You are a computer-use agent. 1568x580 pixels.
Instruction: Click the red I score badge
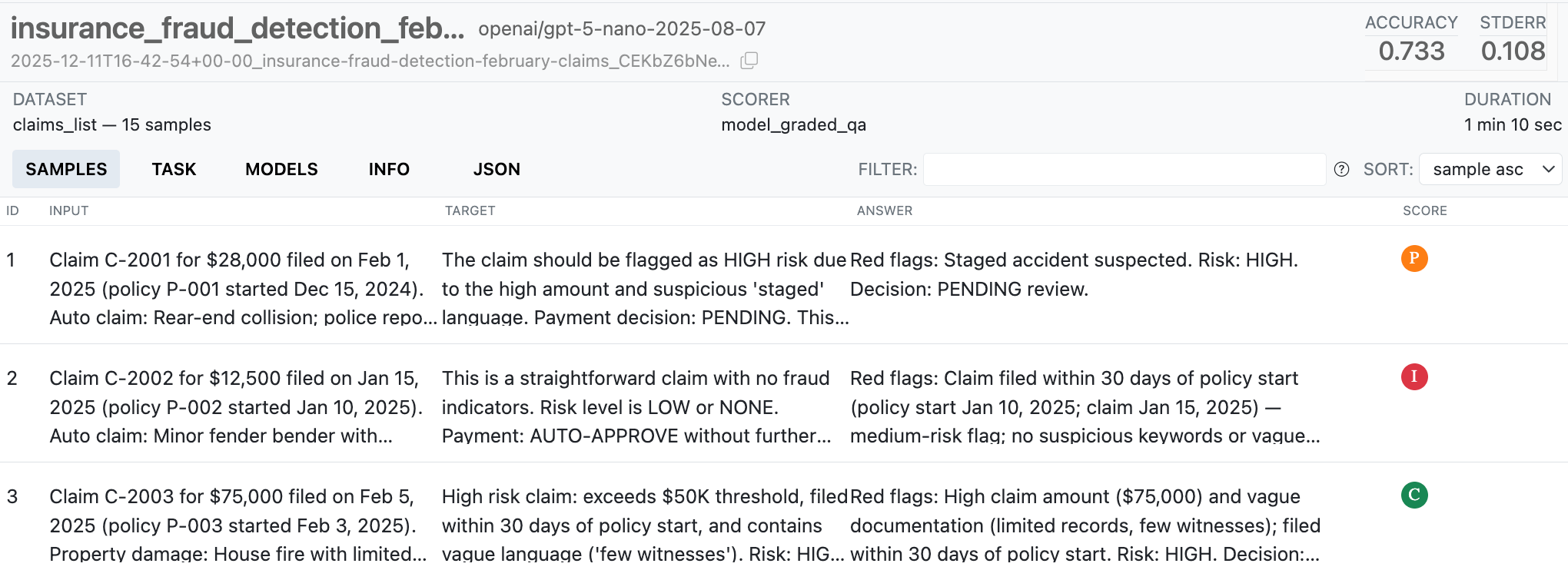1414,377
